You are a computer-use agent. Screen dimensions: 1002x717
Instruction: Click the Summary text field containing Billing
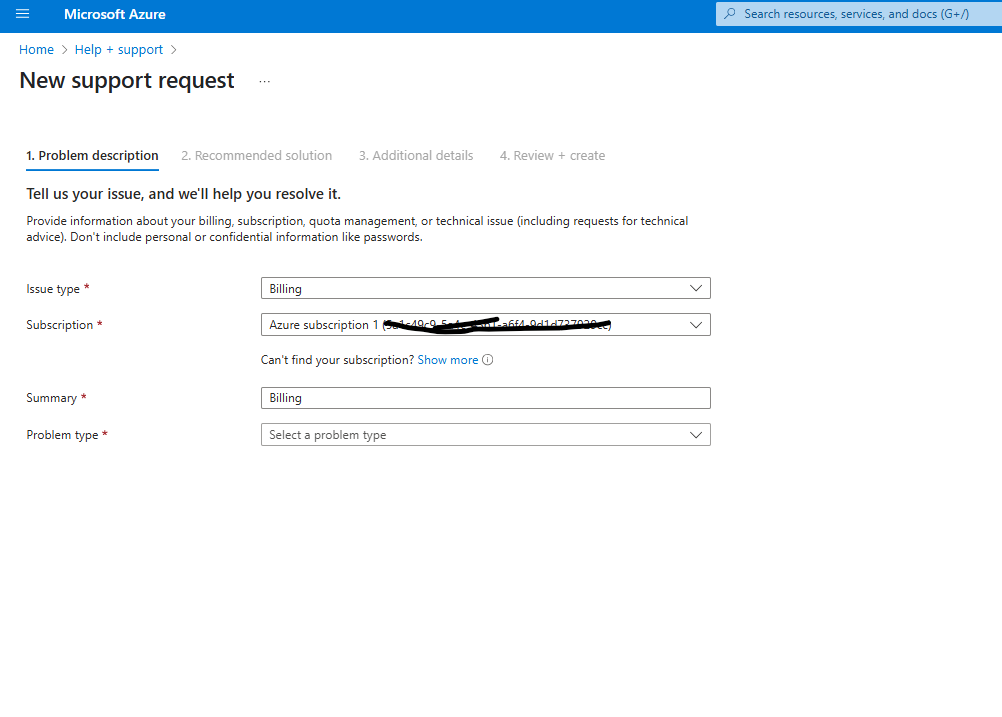pos(486,398)
